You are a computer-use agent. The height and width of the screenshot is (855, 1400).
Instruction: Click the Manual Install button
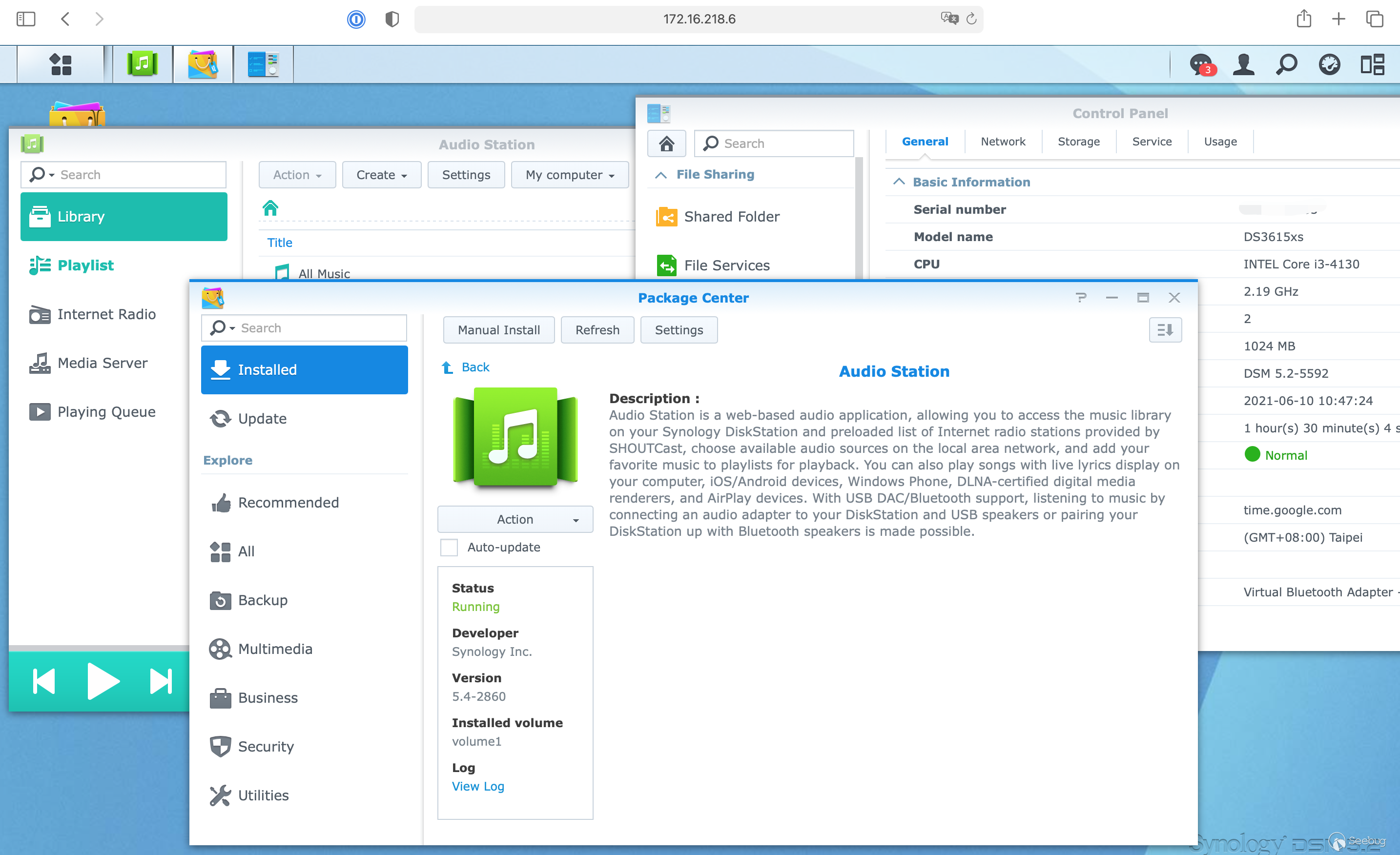498,329
